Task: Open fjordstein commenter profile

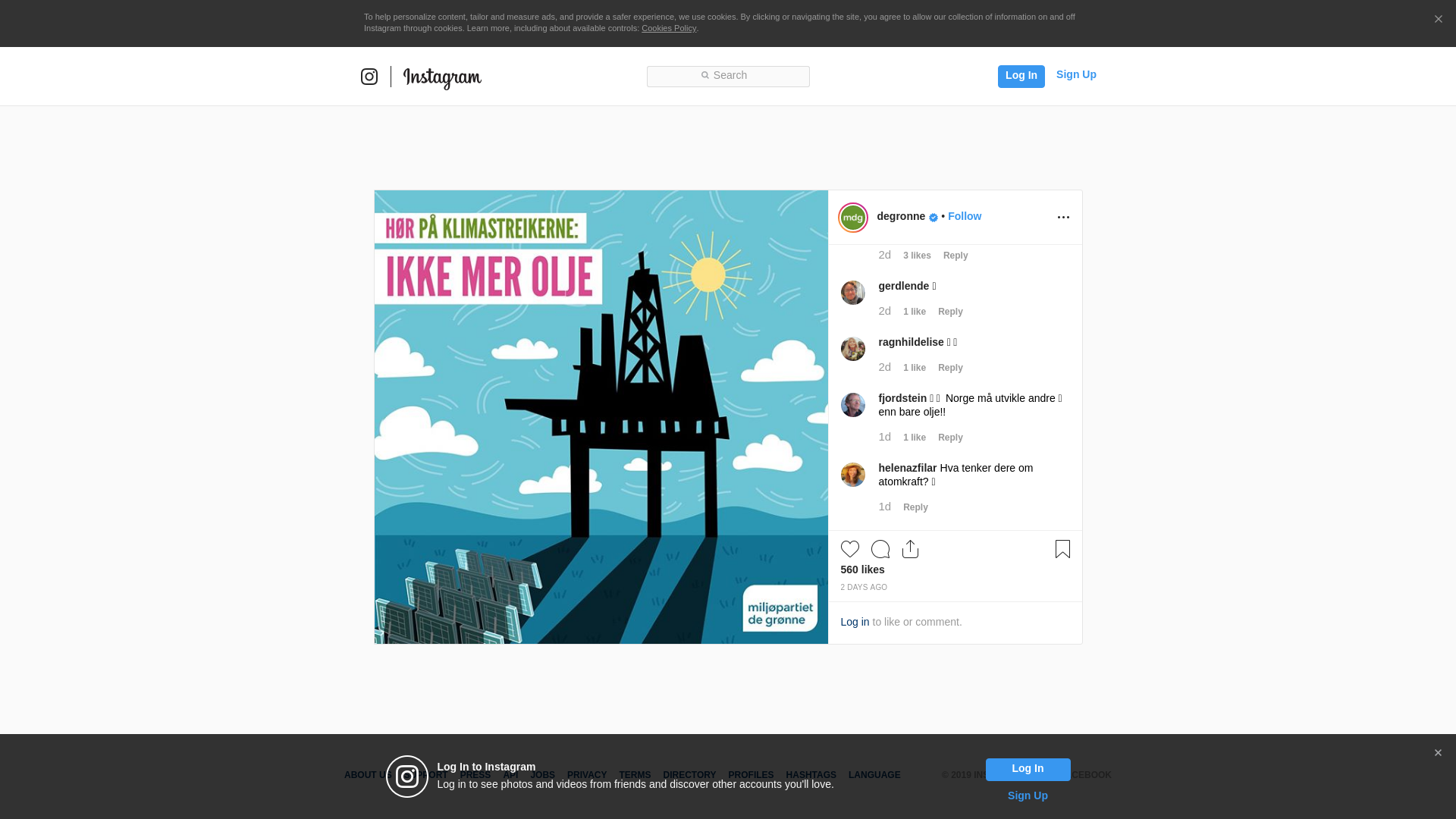Action: [902, 398]
